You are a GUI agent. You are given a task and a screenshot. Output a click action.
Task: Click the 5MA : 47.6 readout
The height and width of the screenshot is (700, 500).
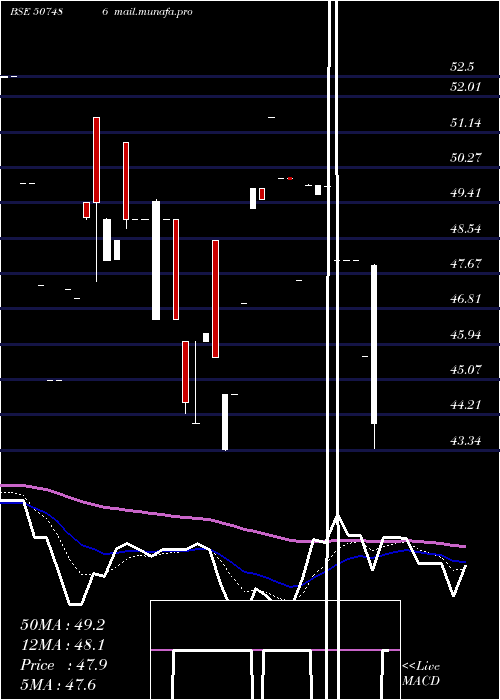[58, 685]
